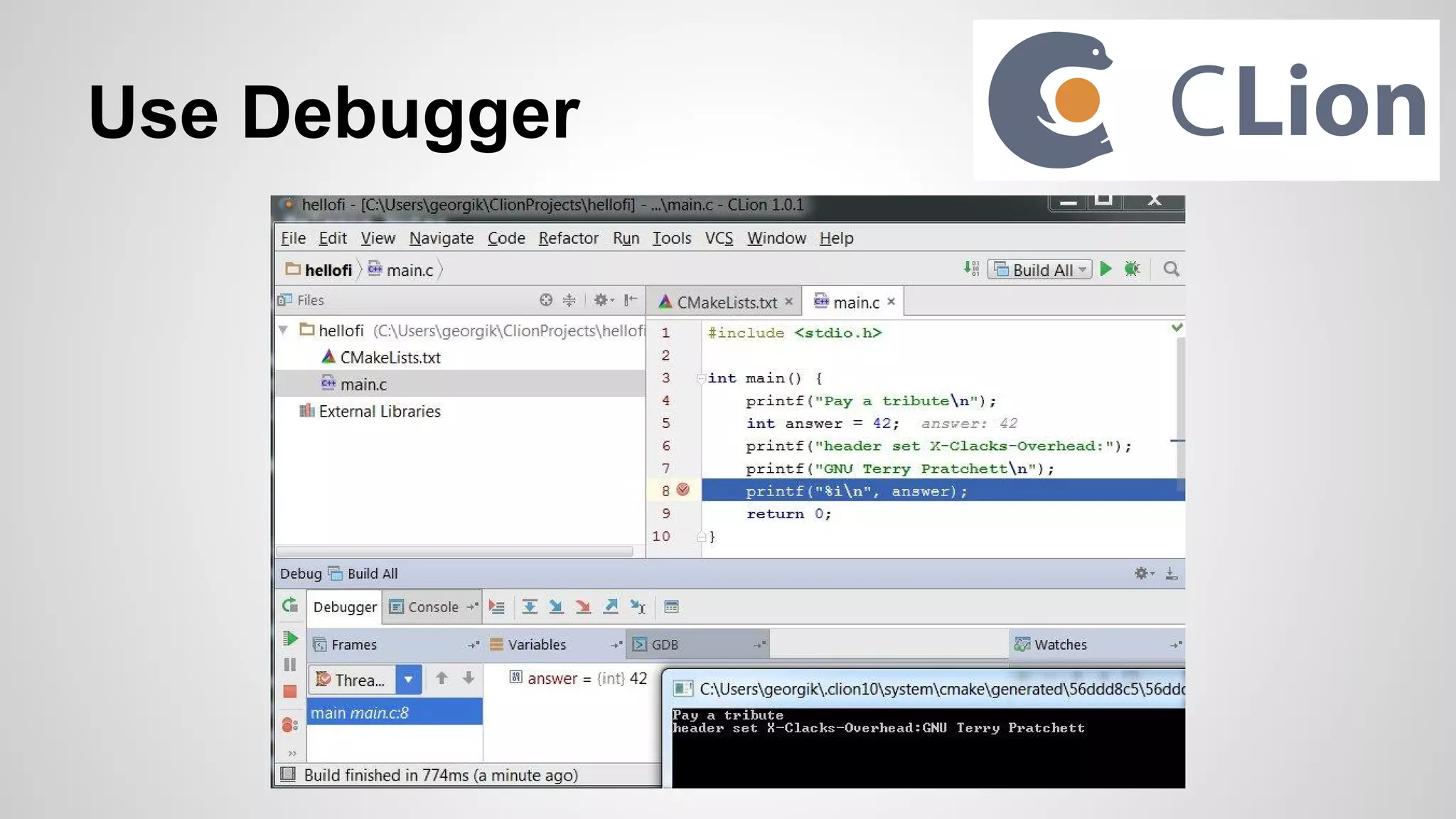Hide the Files panel with the pin-left icon
The height and width of the screenshot is (819, 1456).
631,300
